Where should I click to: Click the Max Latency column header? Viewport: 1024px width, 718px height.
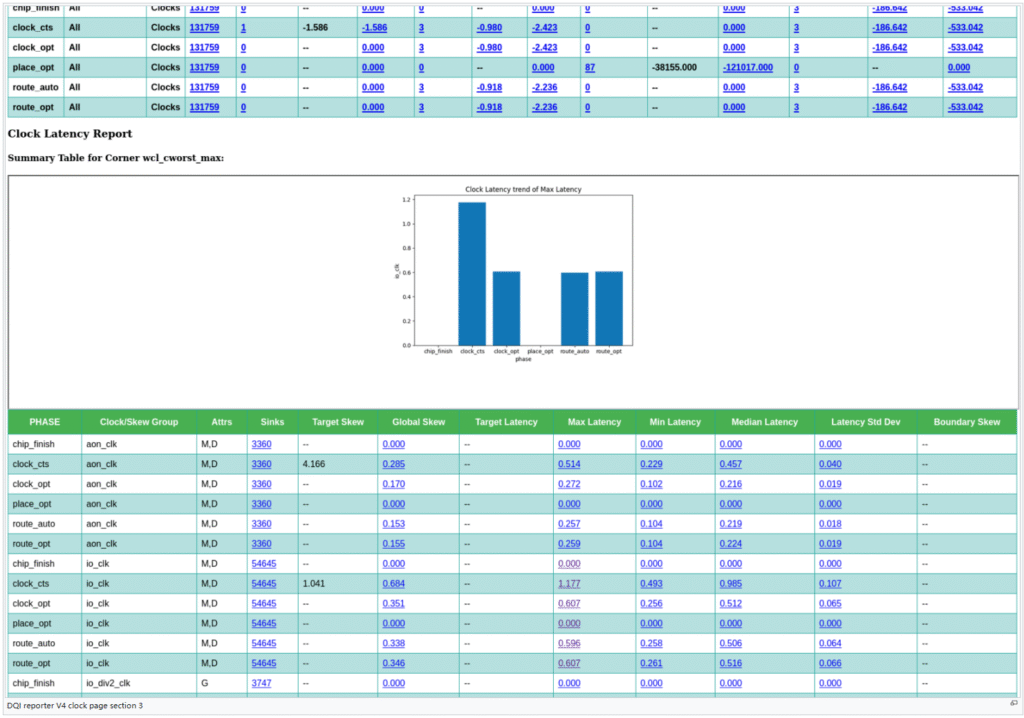[x=593, y=422]
